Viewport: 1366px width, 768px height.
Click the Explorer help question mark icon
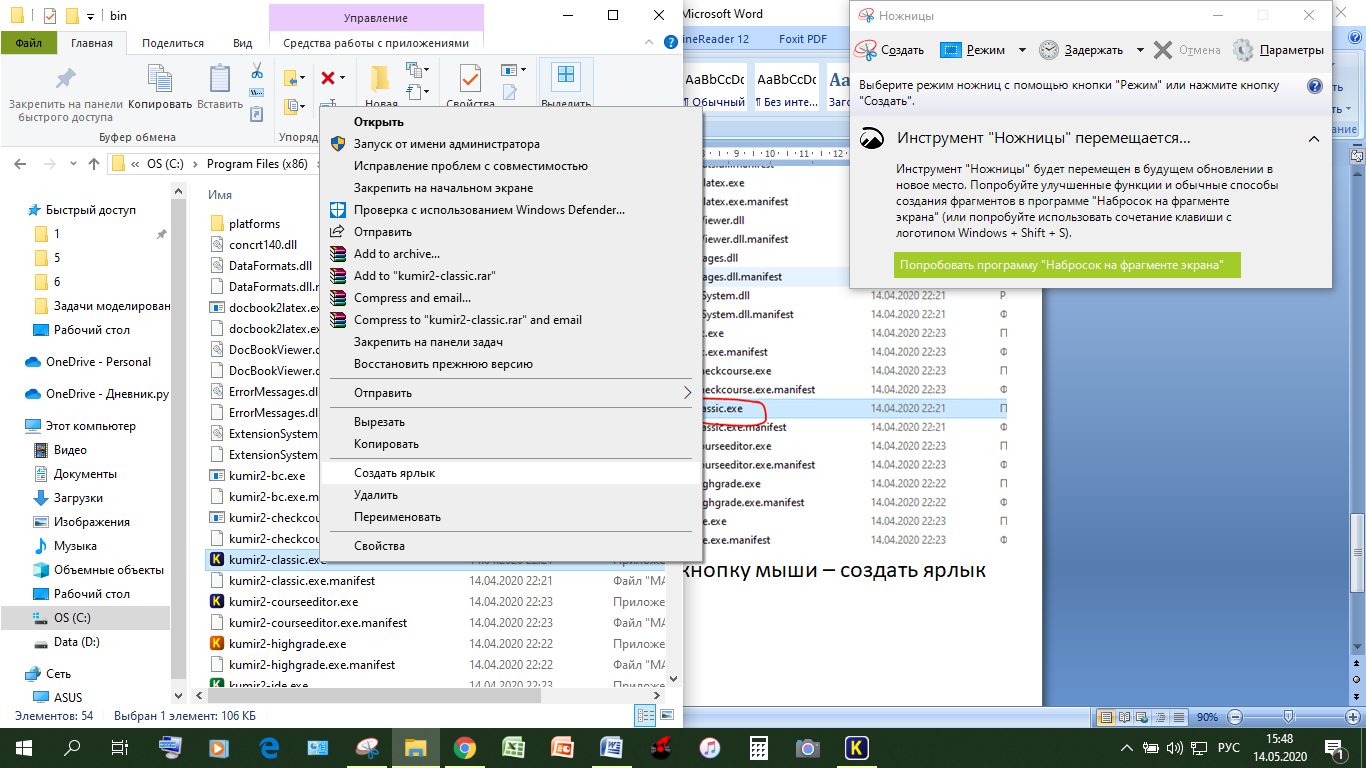(673, 43)
